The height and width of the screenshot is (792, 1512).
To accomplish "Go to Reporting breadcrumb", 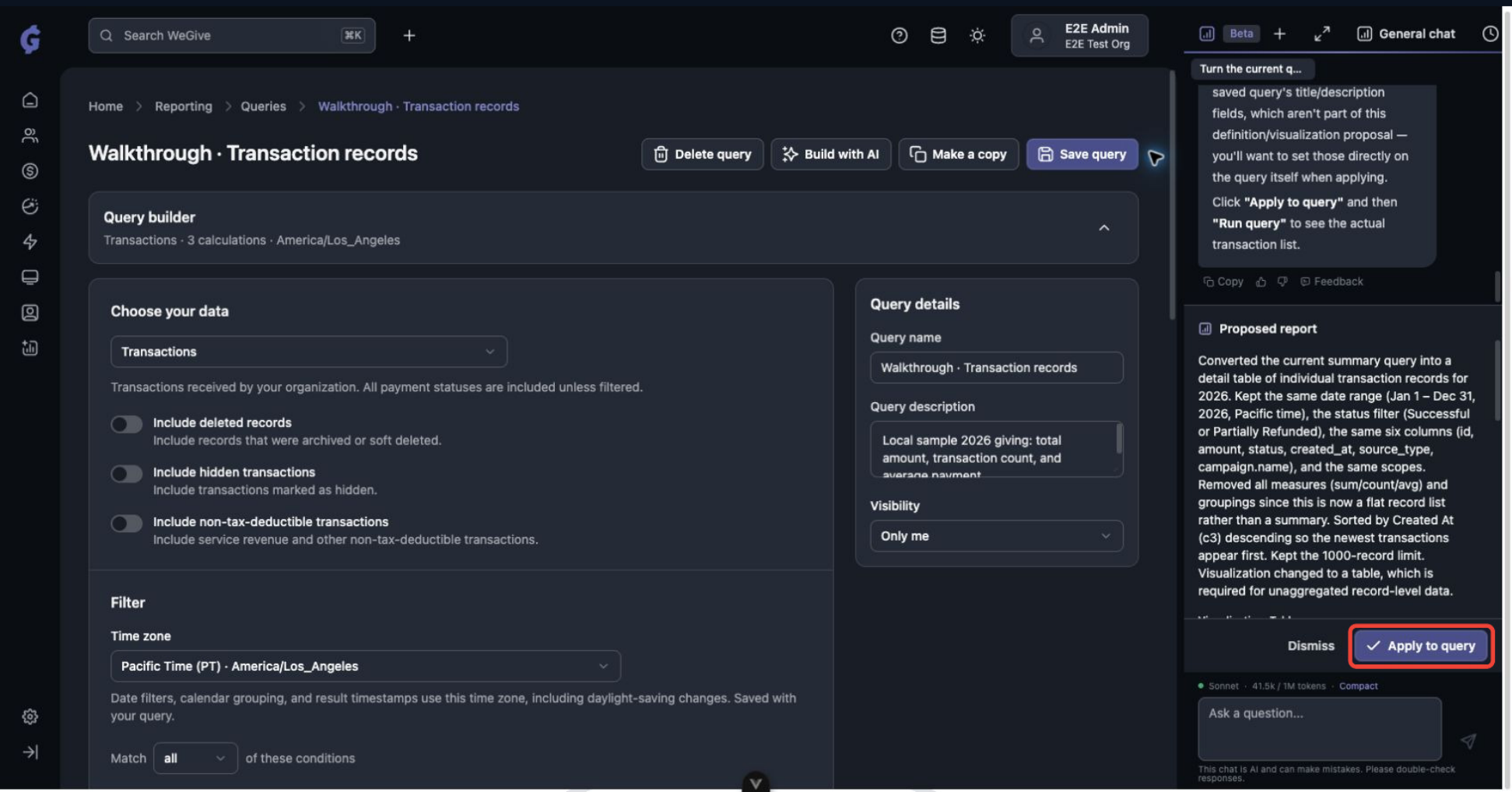I will click(184, 107).
